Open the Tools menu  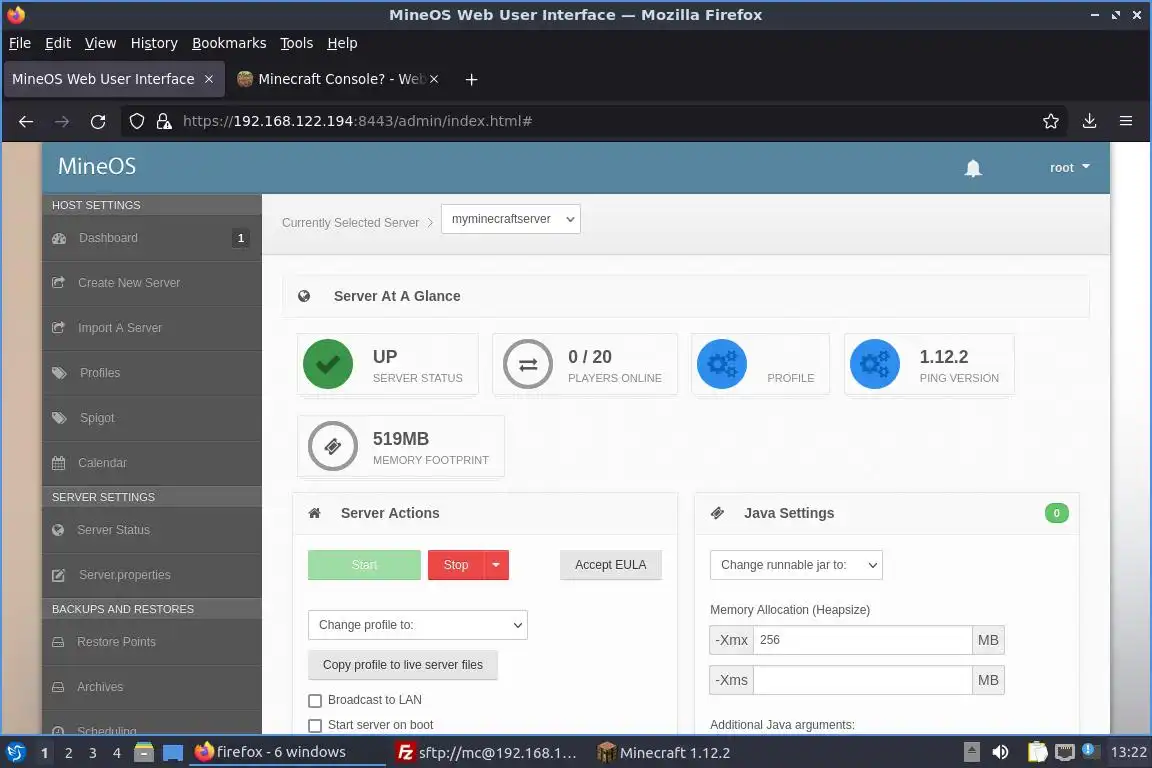[297, 43]
